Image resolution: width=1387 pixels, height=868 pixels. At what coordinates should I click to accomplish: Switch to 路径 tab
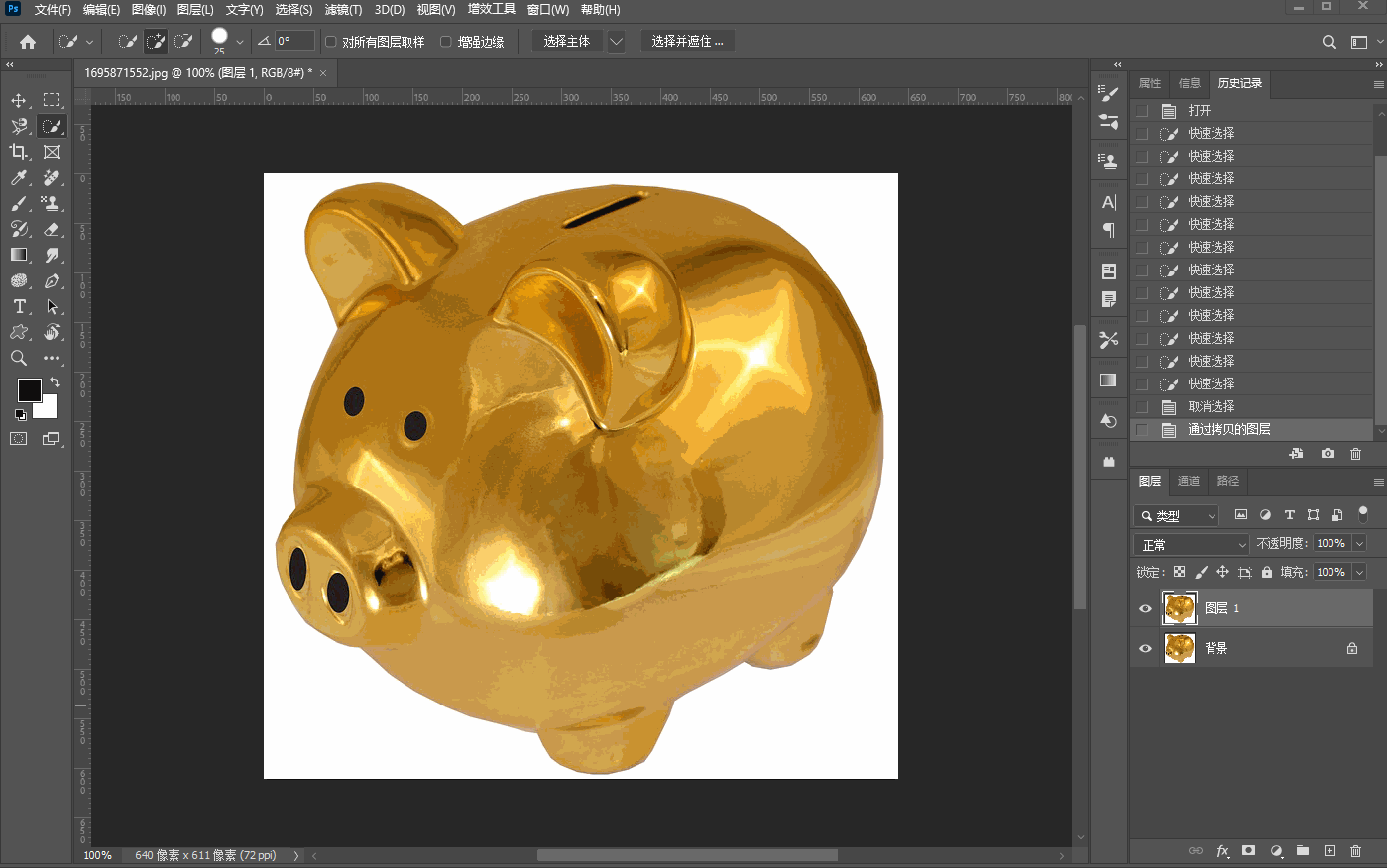click(x=1228, y=481)
